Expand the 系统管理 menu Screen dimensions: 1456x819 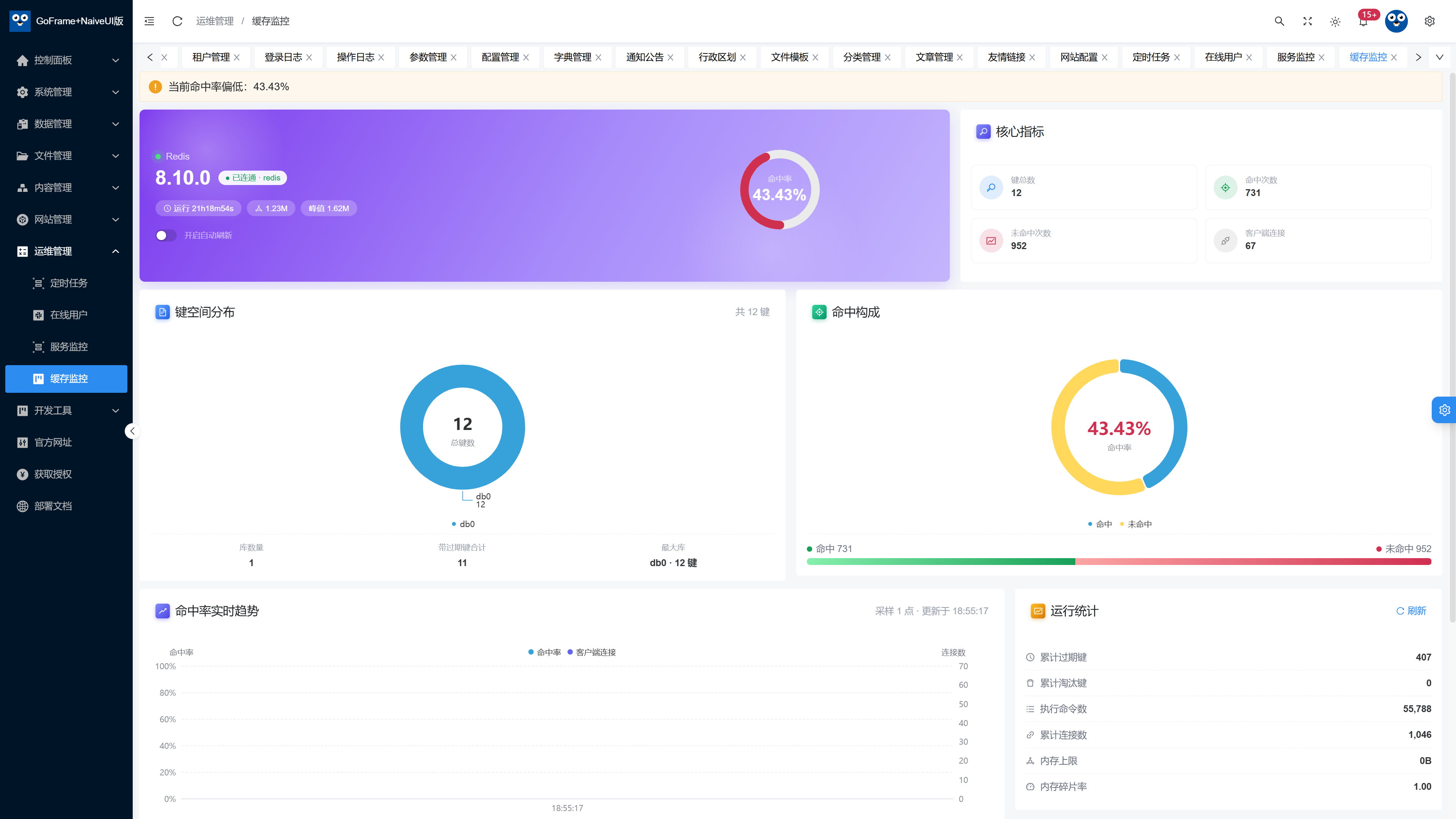[66, 91]
